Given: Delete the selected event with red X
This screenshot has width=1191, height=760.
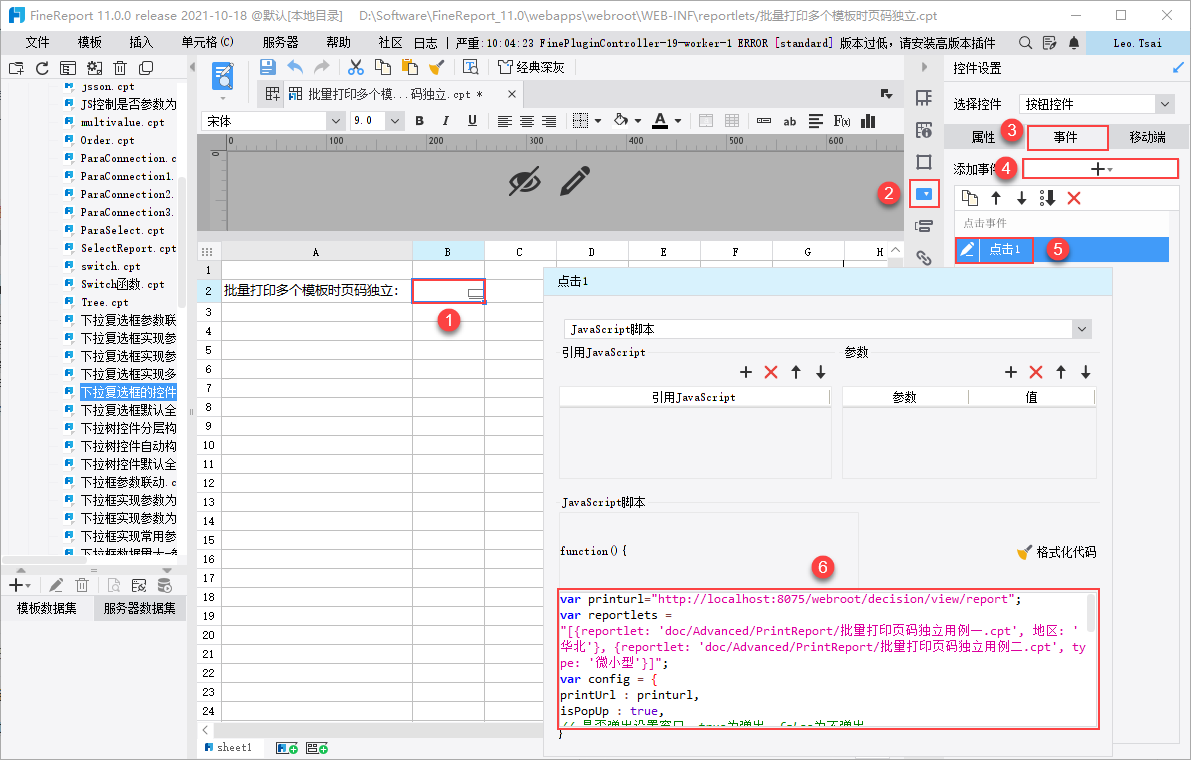Looking at the screenshot, I should 1073,198.
